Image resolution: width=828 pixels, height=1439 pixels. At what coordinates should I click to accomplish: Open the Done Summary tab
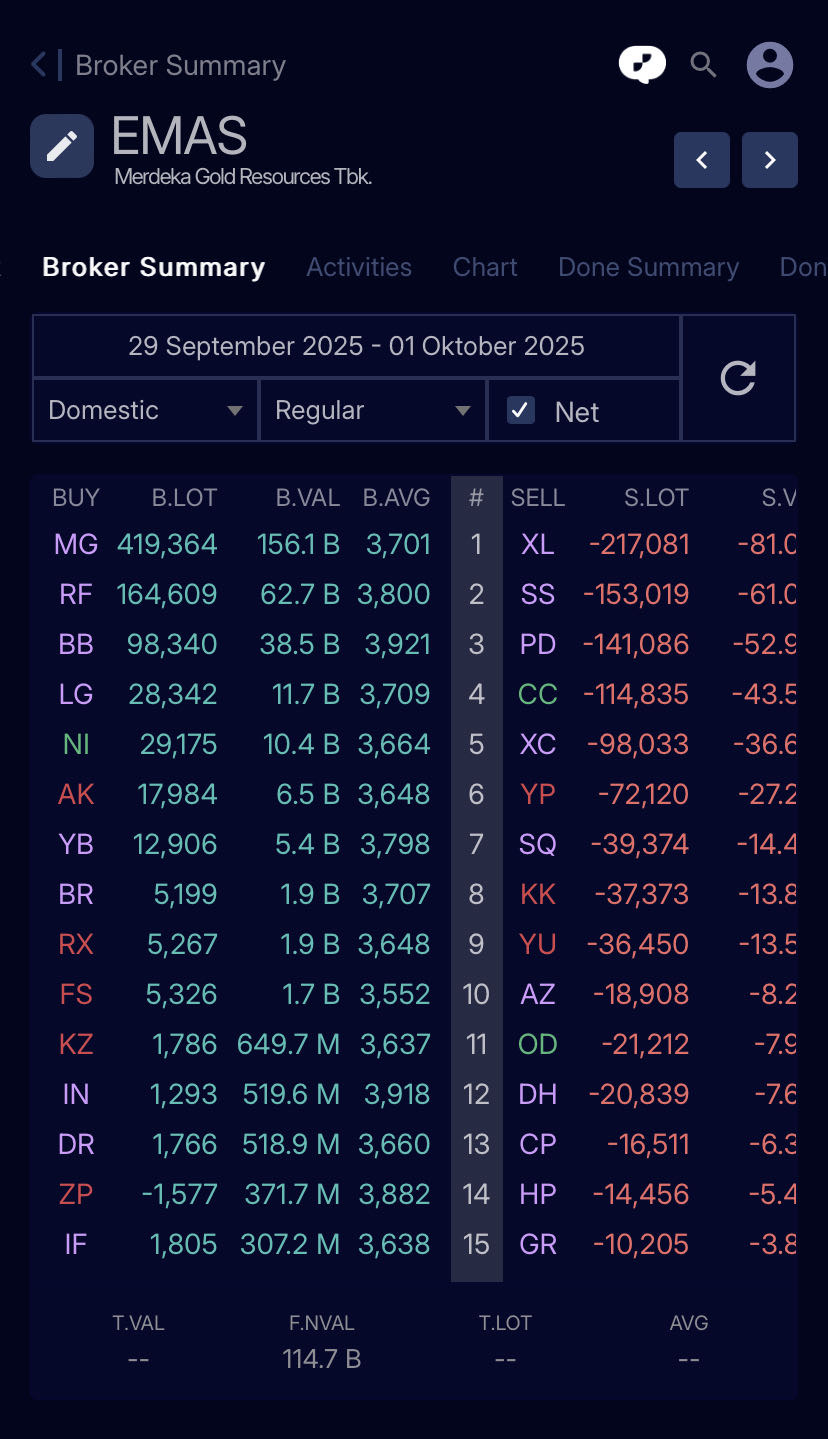click(648, 267)
